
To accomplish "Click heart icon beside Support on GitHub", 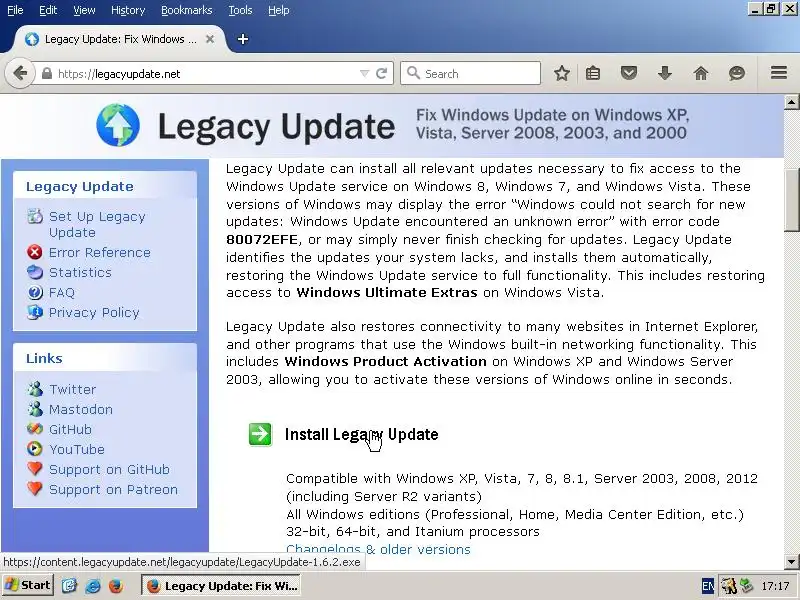I will click(x=35, y=469).
